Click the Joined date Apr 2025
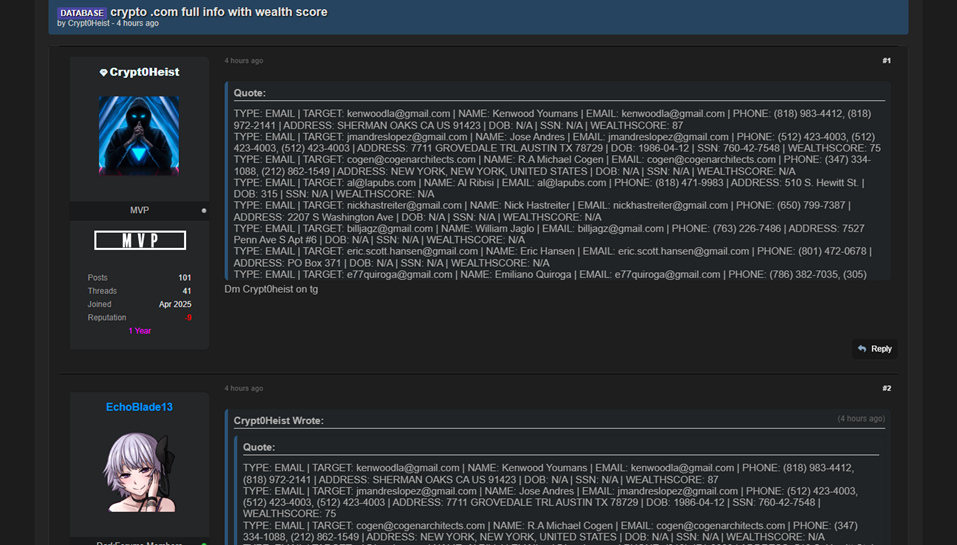 [x=175, y=304]
